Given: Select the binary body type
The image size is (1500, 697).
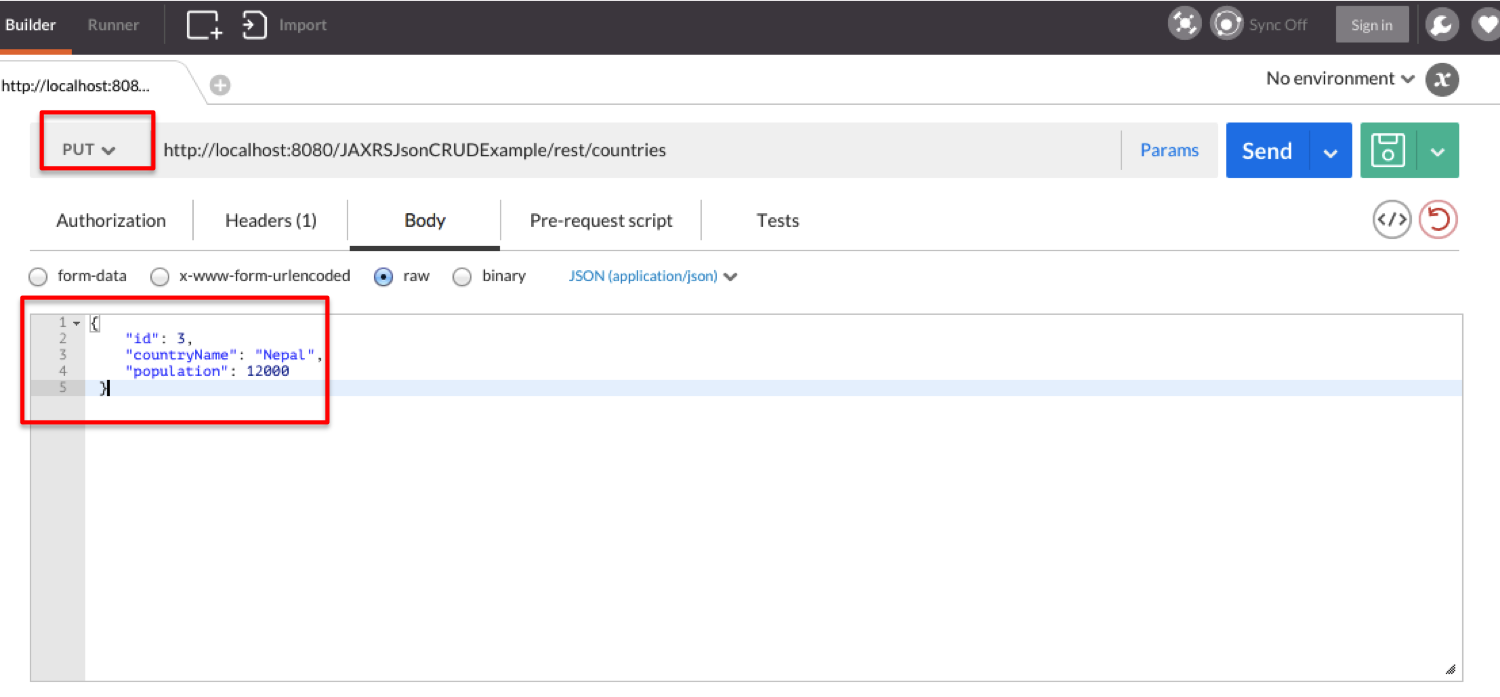Looking at the screenshot, I should tap(462, 276).
